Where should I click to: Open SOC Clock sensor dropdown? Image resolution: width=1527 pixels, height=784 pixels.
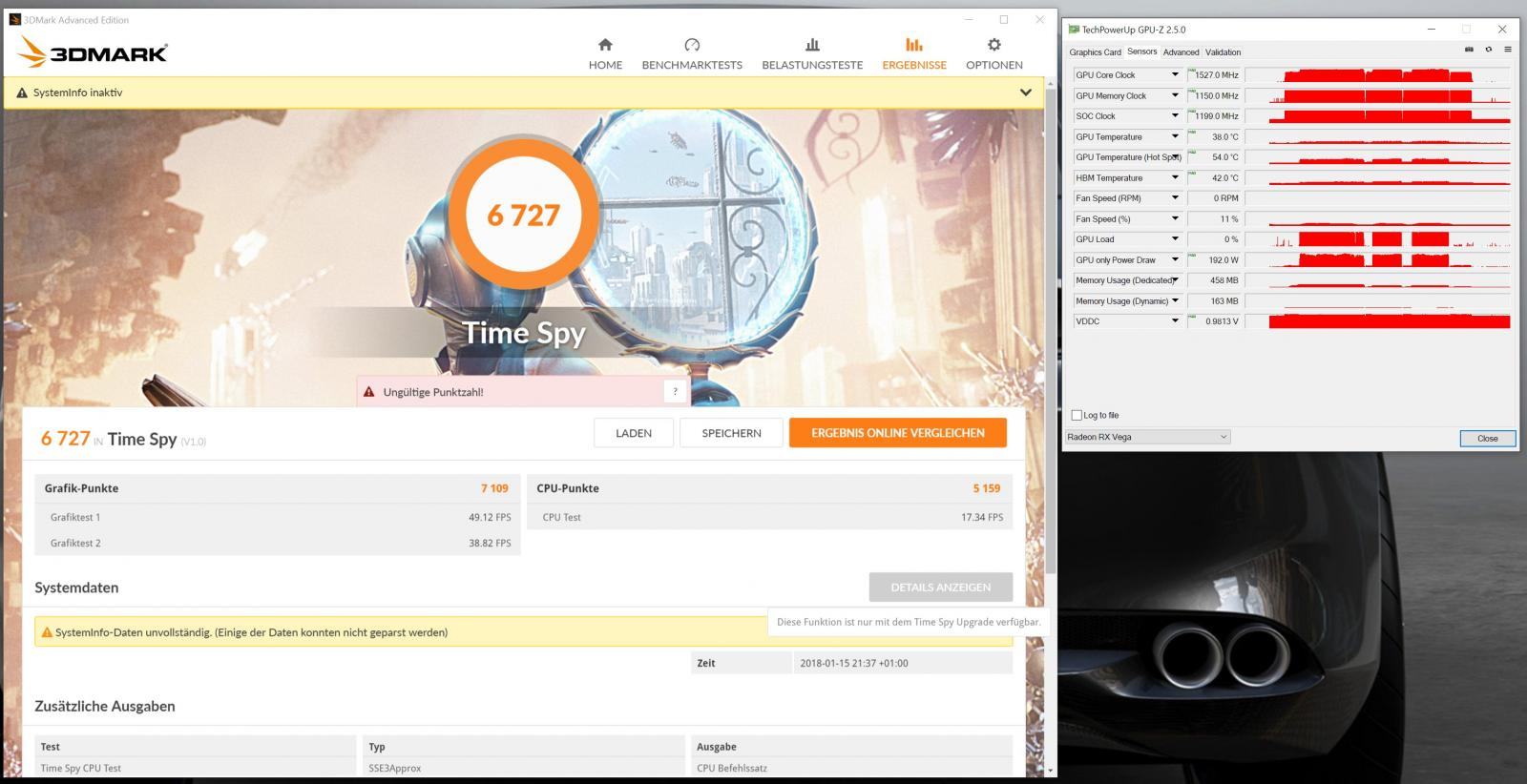point(1175,115)
